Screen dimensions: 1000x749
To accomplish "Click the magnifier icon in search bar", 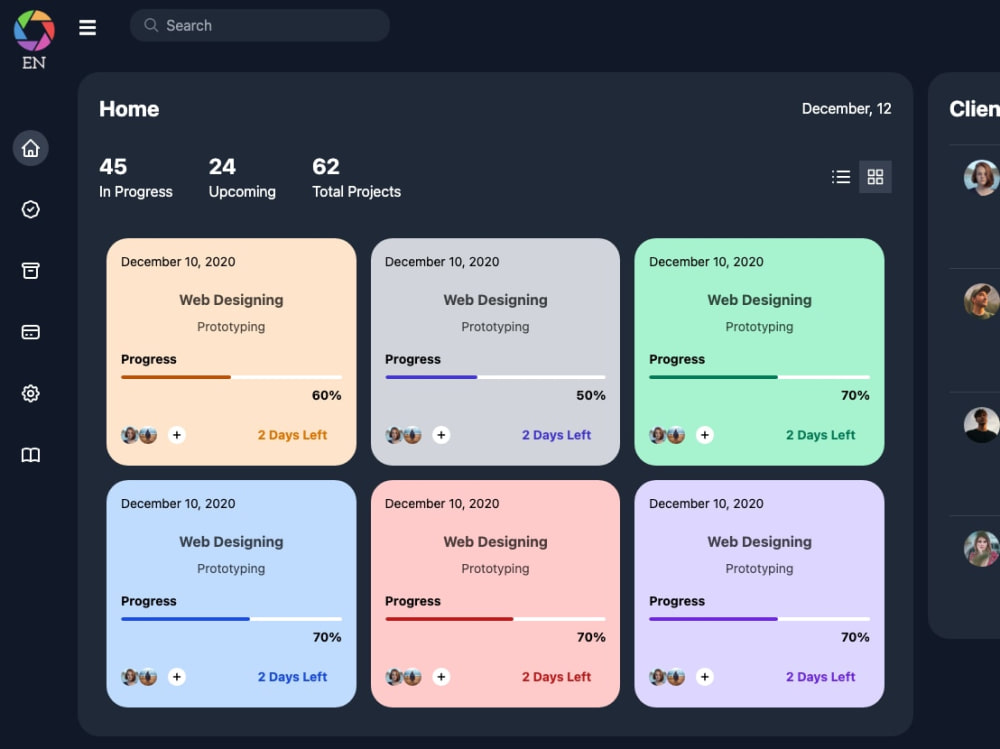I will (x=151, y=25).
